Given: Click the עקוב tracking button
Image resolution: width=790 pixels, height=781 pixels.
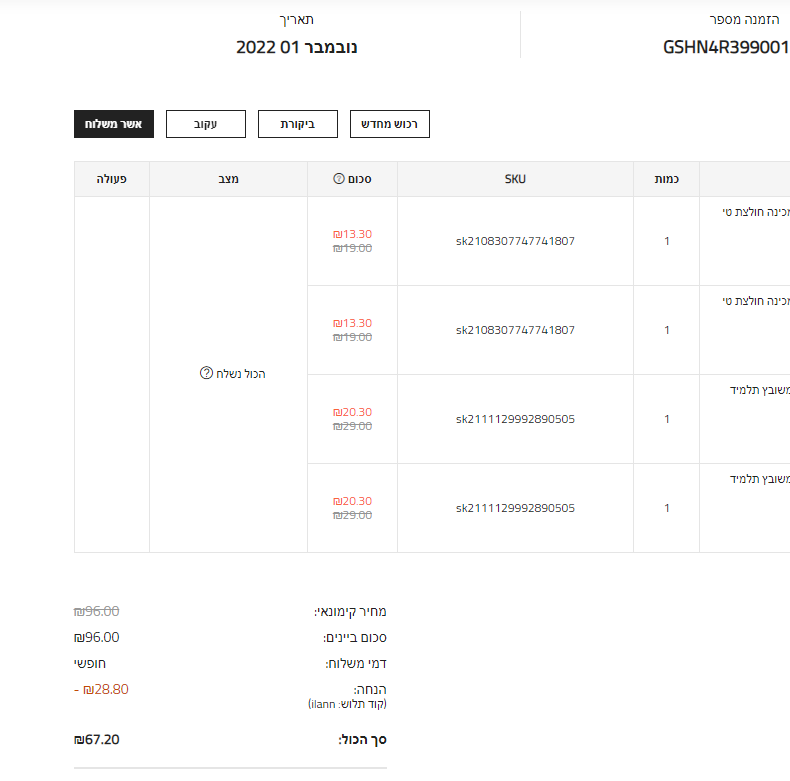Looking at the screenshot, I should pyautogui.click(x=206, y=124).
